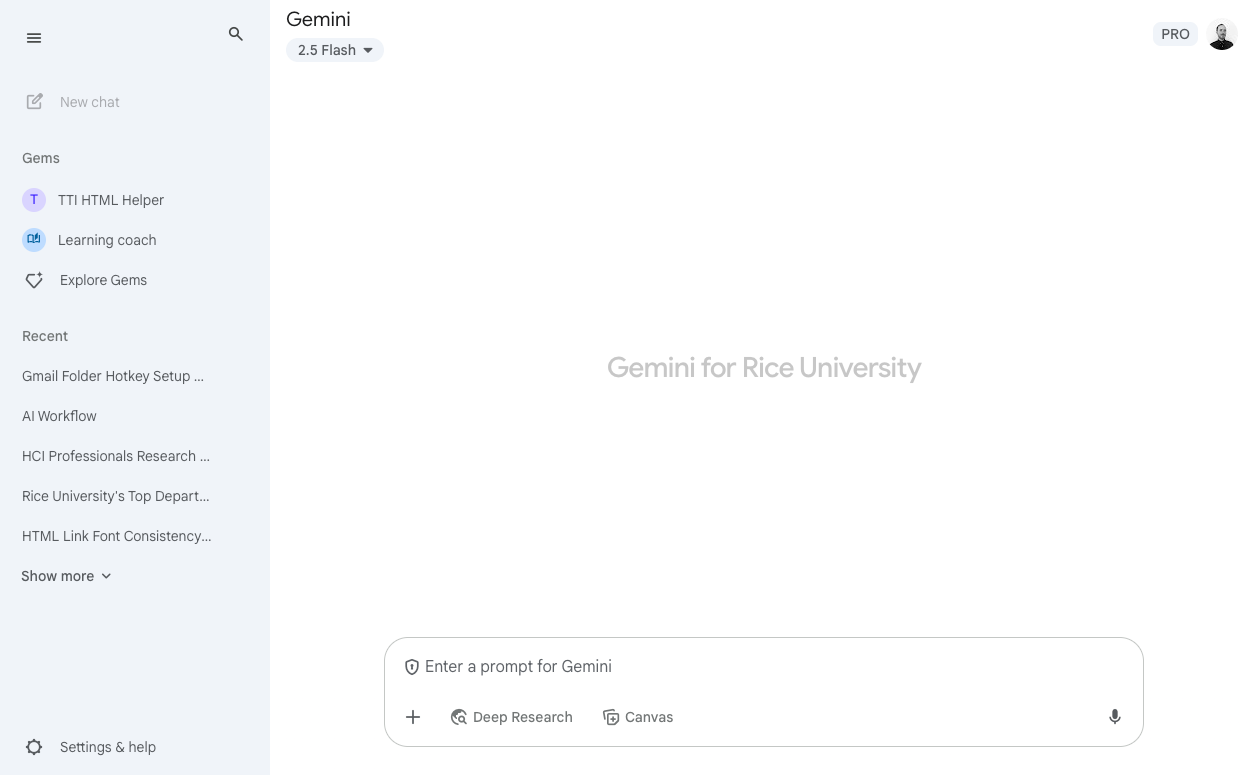Expand Show more recent chats
1253x775 pixels.
click(66, 576)
